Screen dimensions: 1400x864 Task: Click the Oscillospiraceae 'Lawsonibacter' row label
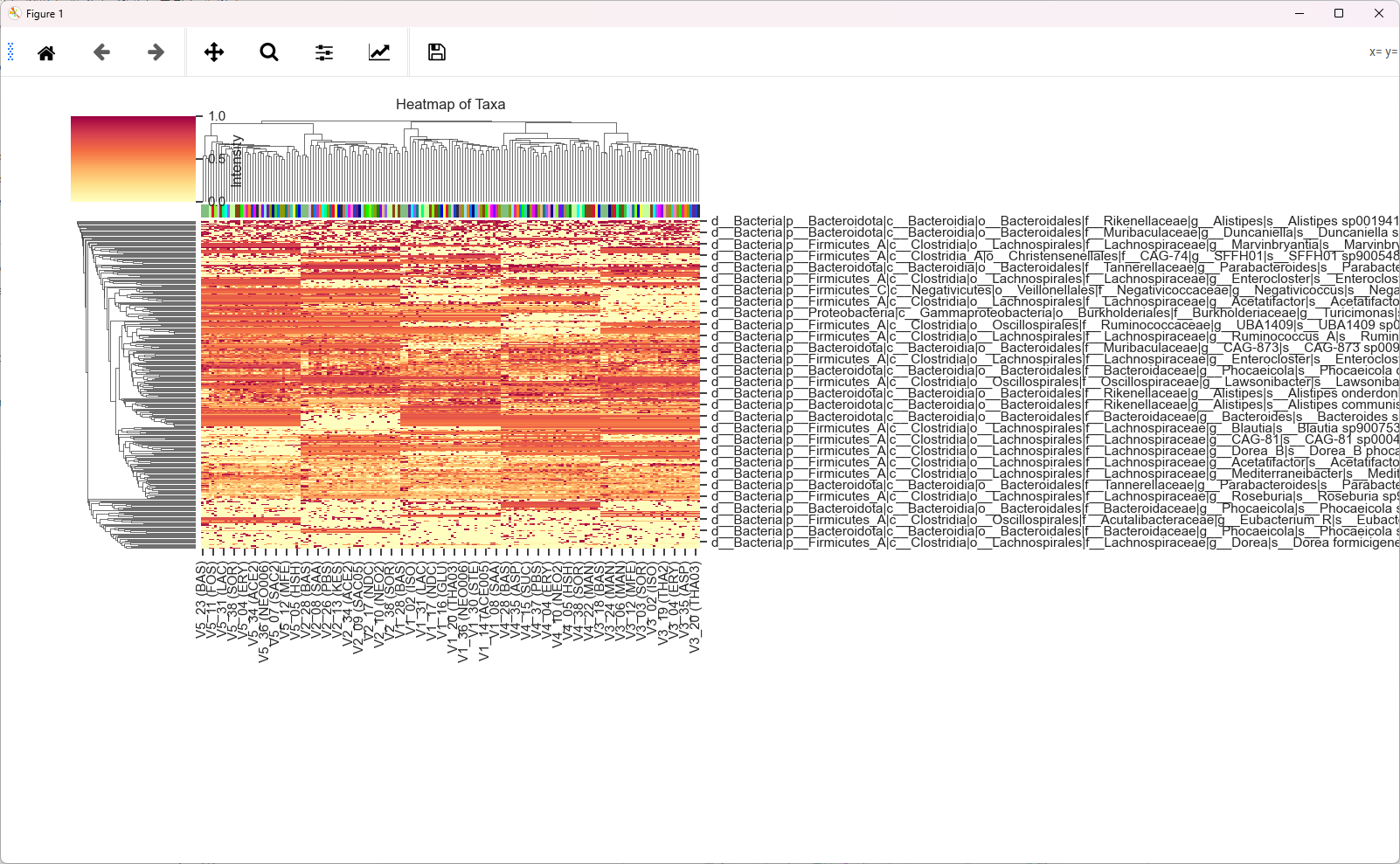coord(1055,382)
